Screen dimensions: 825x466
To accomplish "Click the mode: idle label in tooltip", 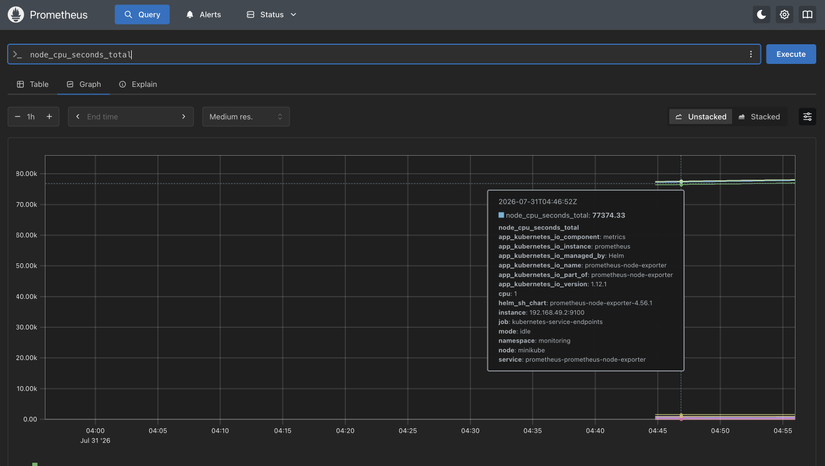I will tap(515, 331).
